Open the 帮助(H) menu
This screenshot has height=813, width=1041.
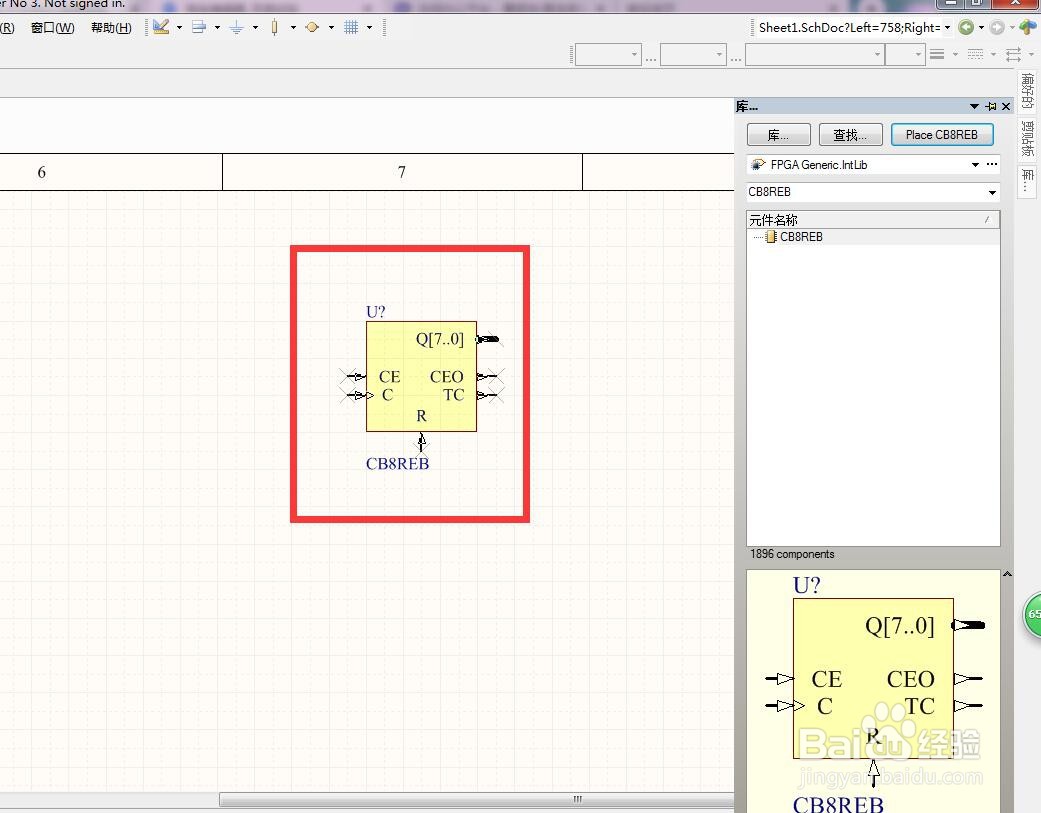click(x=112, y=28)
